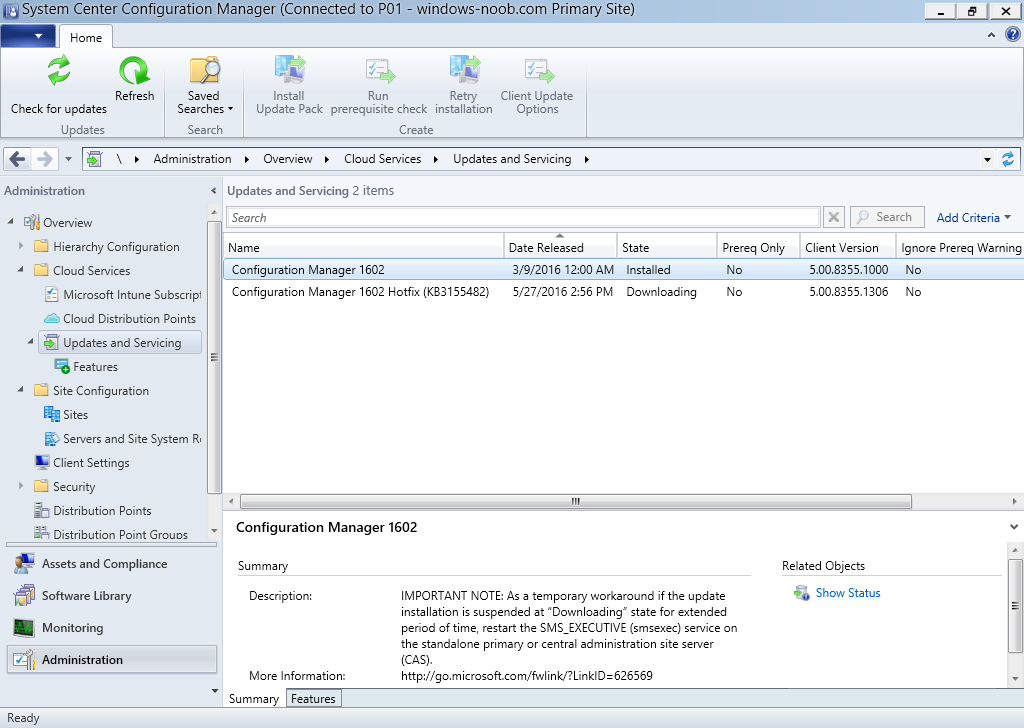The image size is (1024, 728).
Task: Sort by the State column header
Action: [667, 247]
